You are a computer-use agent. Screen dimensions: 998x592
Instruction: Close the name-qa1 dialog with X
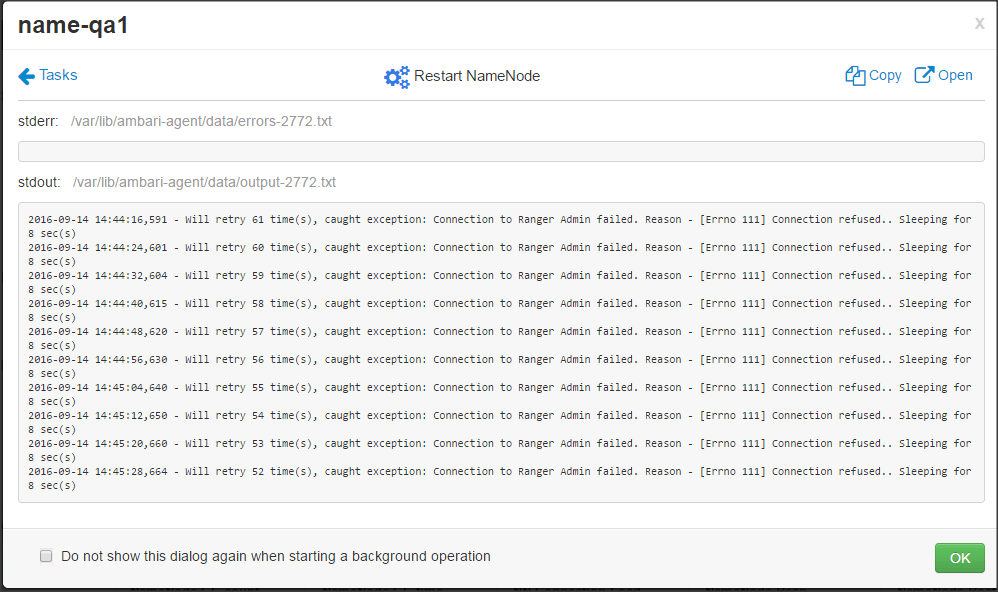click(x=979, y=24)
